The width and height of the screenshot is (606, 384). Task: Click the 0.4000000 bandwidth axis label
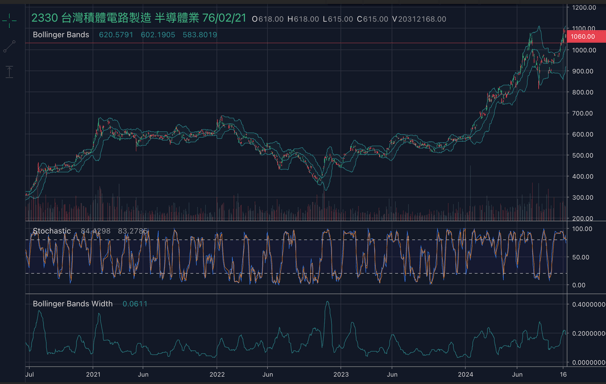pos(589,304)
